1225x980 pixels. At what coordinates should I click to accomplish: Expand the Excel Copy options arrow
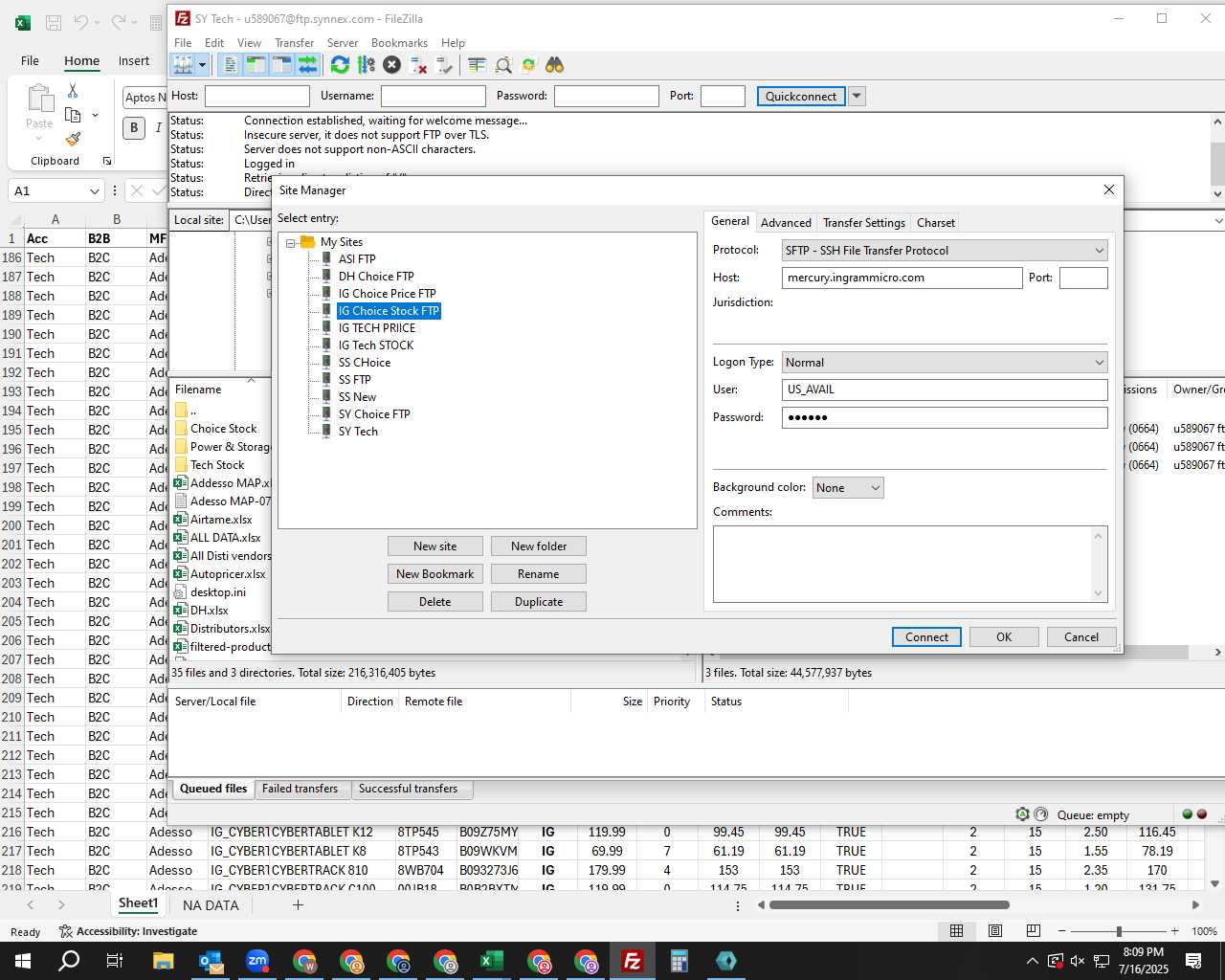click(x=95, y=115)
